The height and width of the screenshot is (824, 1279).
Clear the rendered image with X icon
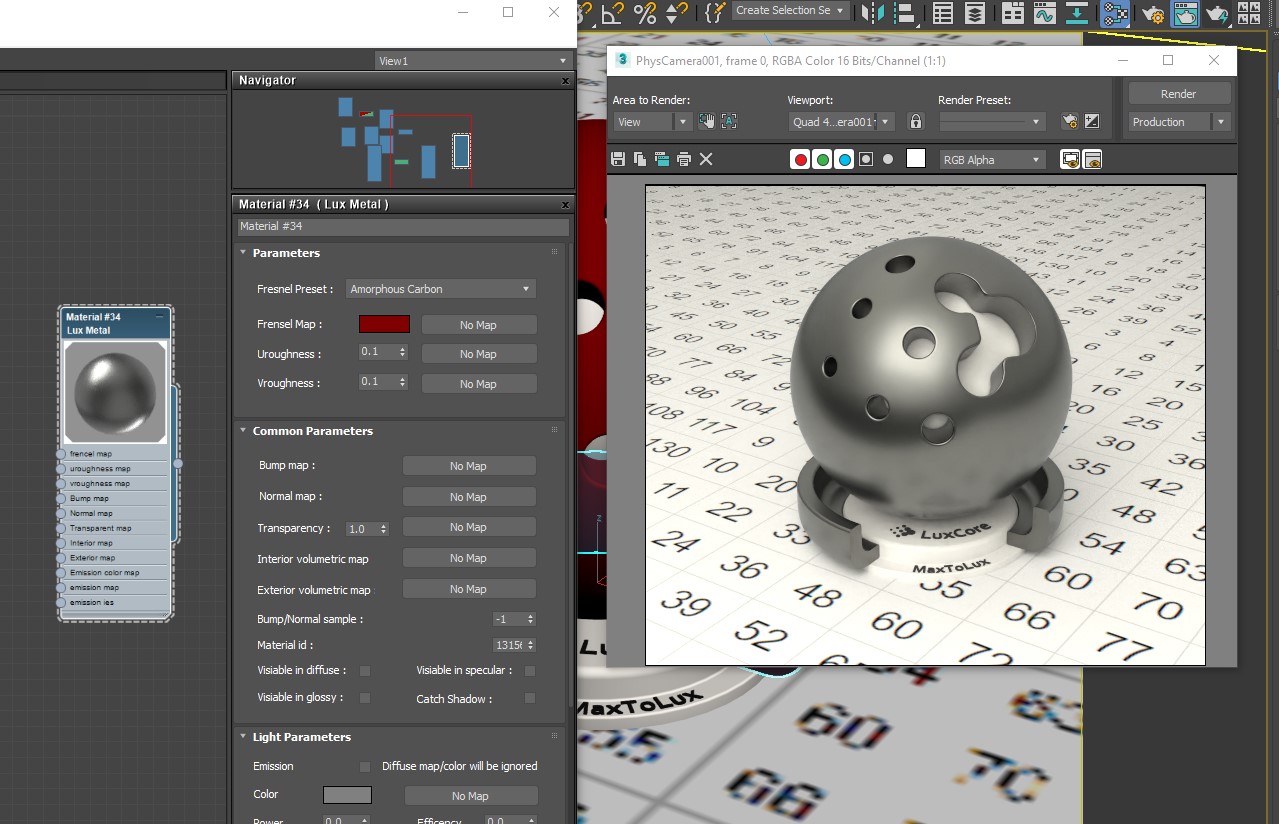coord(706,159)
